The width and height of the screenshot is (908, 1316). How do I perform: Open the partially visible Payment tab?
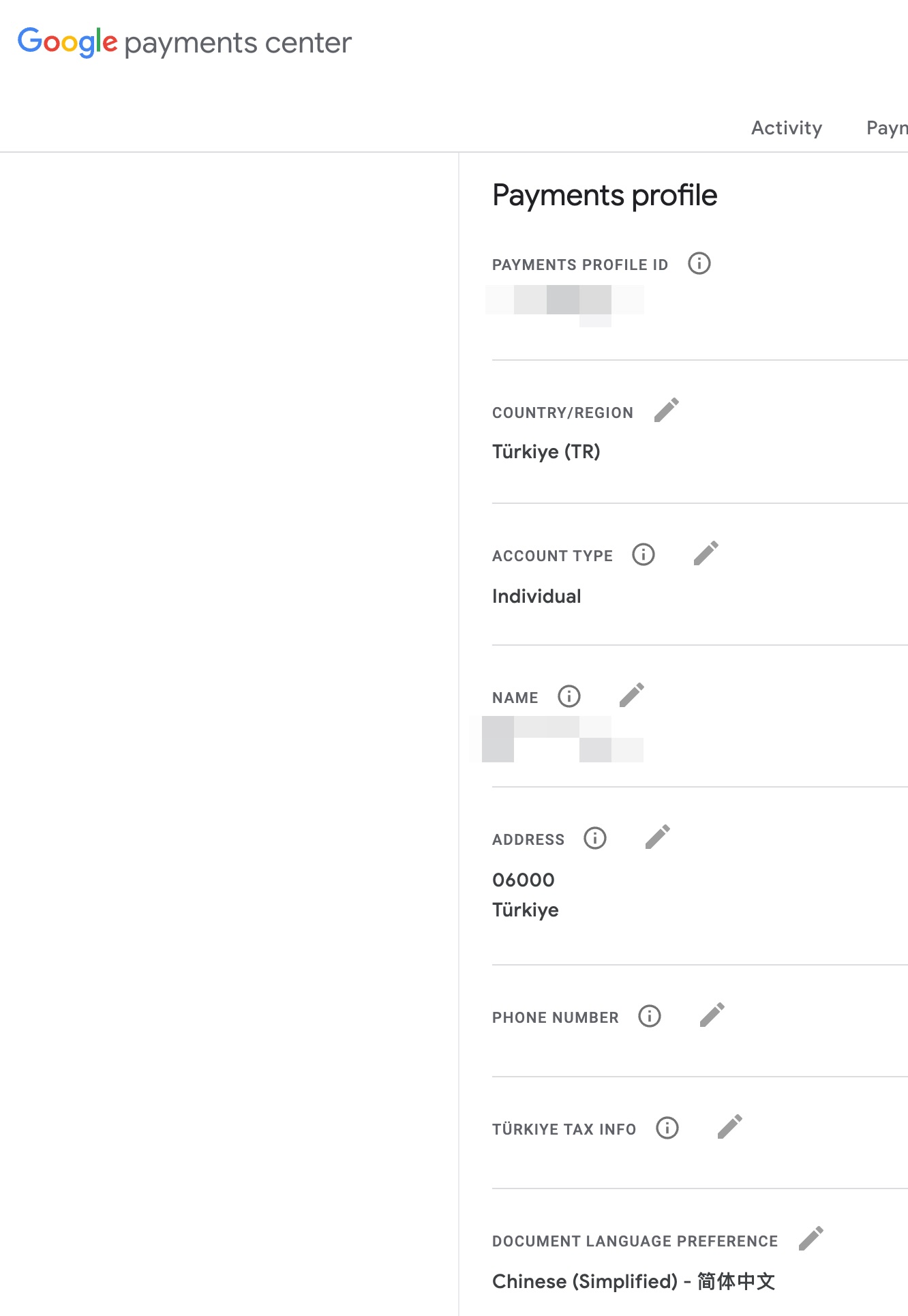pos(886,128)
